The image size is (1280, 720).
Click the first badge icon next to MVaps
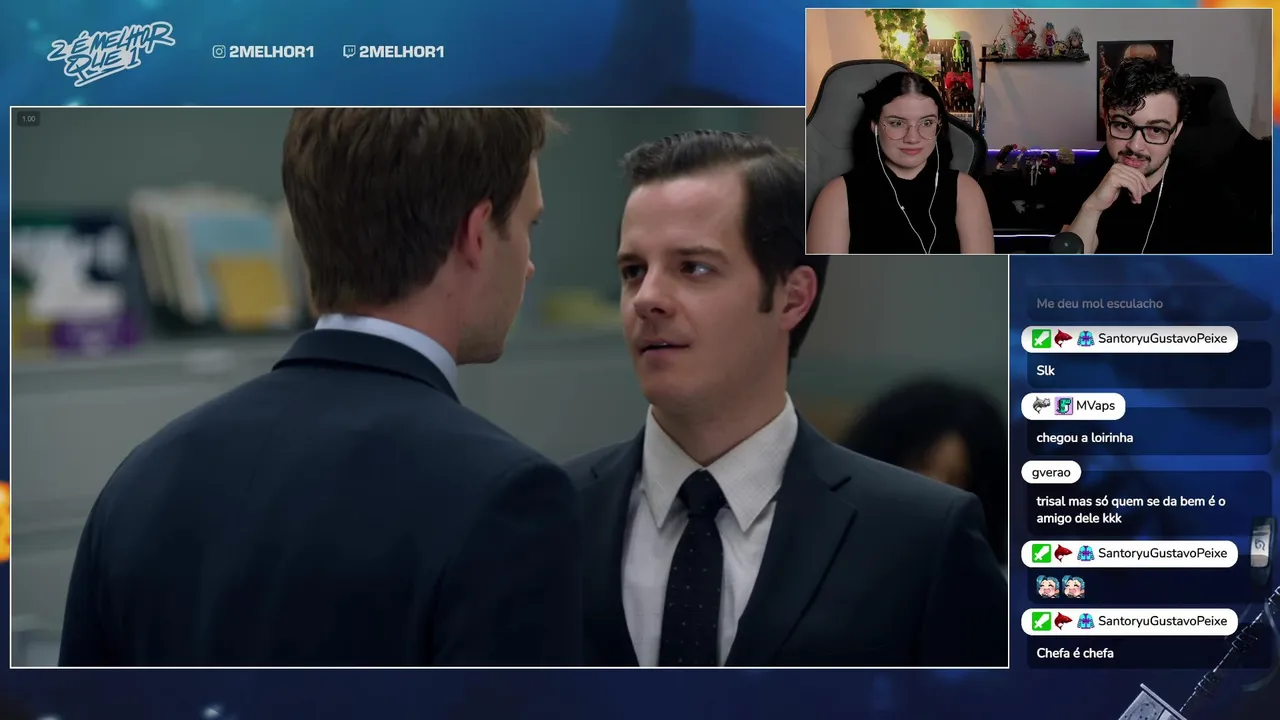tap(1041, 406)
